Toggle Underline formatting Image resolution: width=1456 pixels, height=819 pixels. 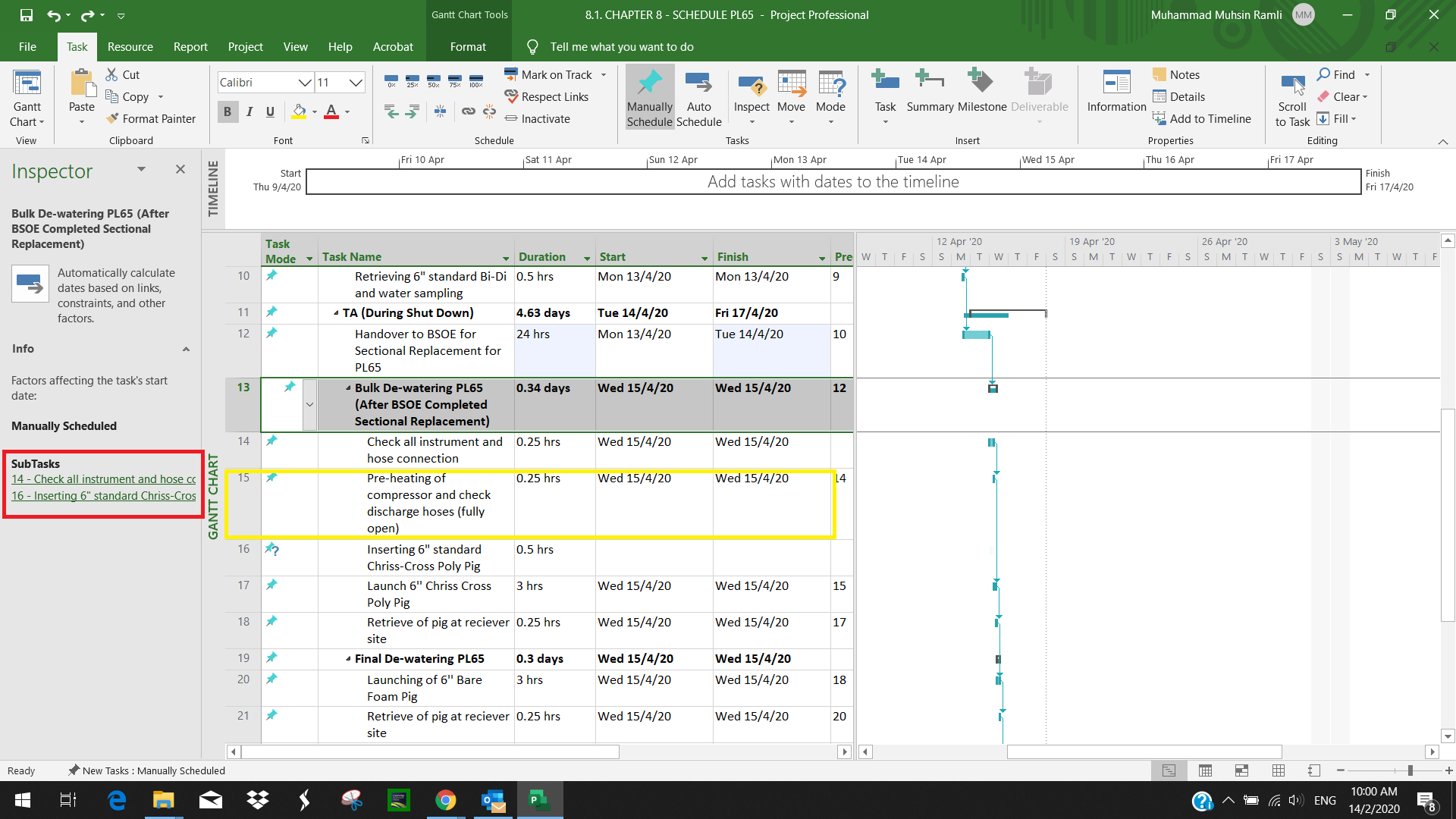270,111
